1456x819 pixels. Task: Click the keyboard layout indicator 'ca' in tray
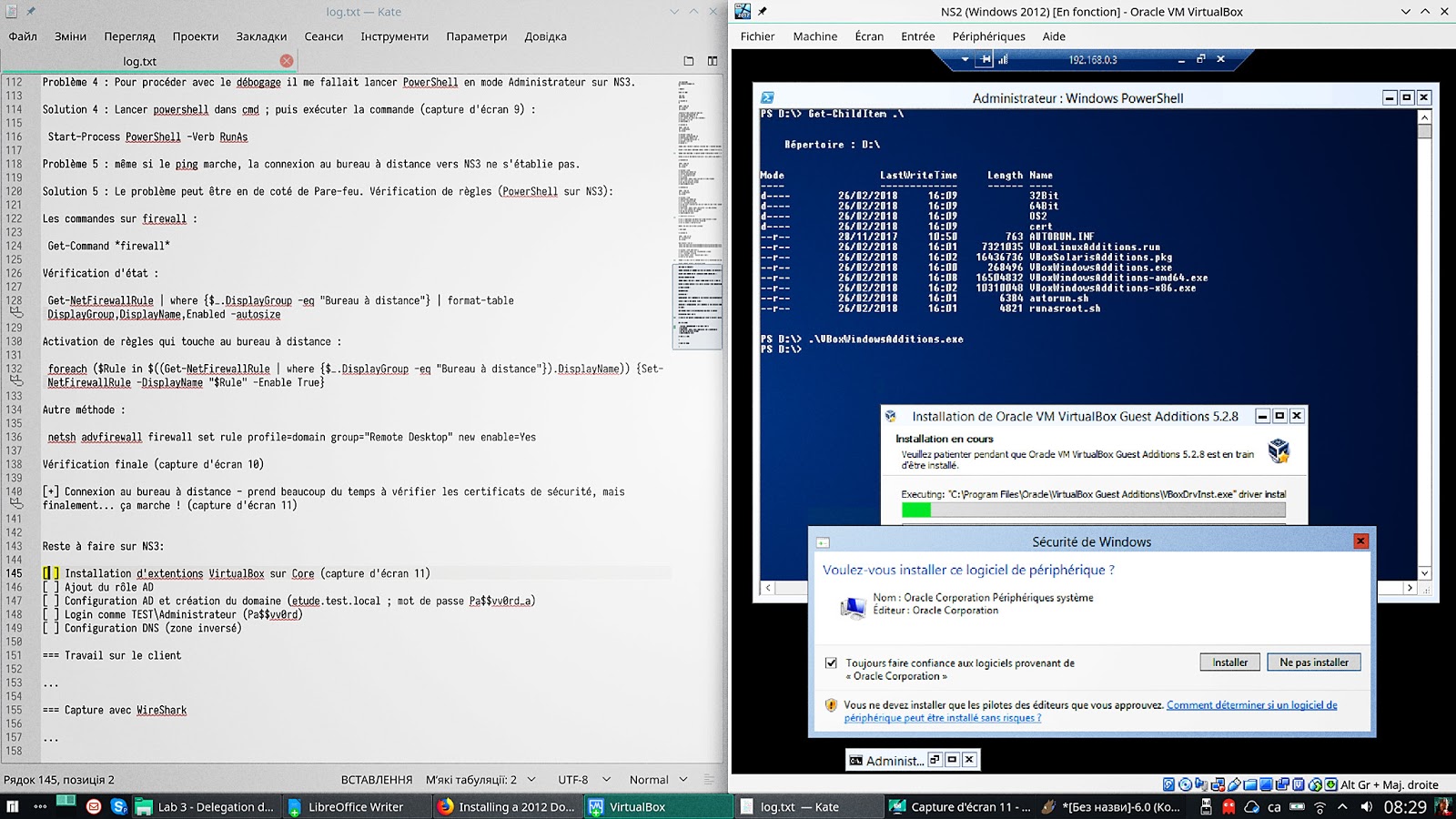pyautogui.click(x=1274, y=807)
